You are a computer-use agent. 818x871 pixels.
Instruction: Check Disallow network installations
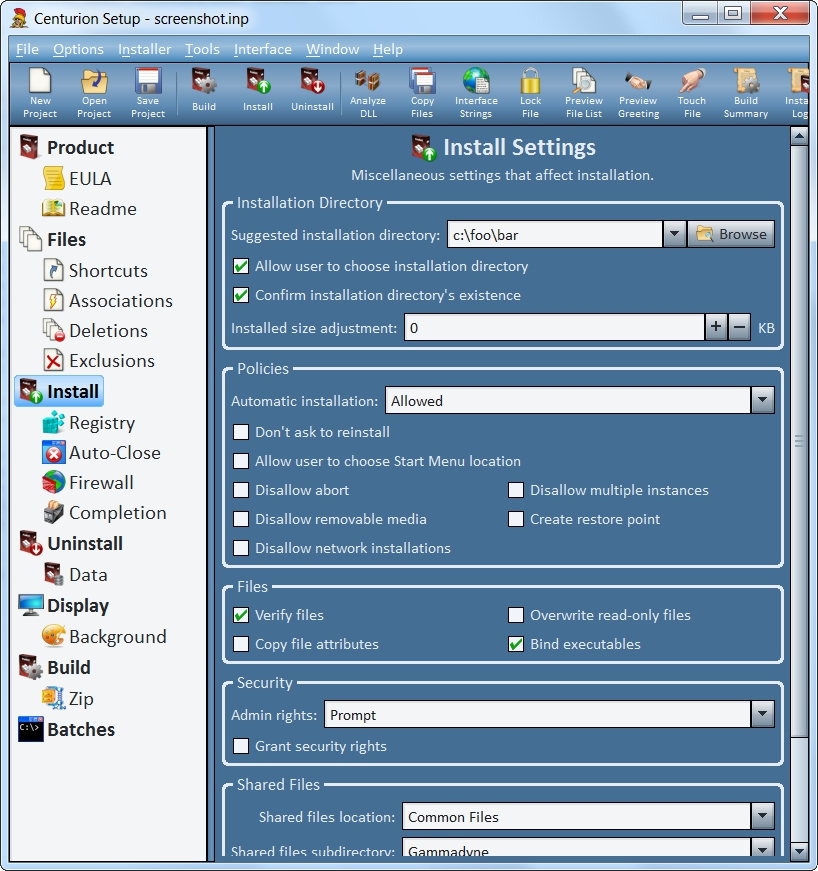pos(241,548)
